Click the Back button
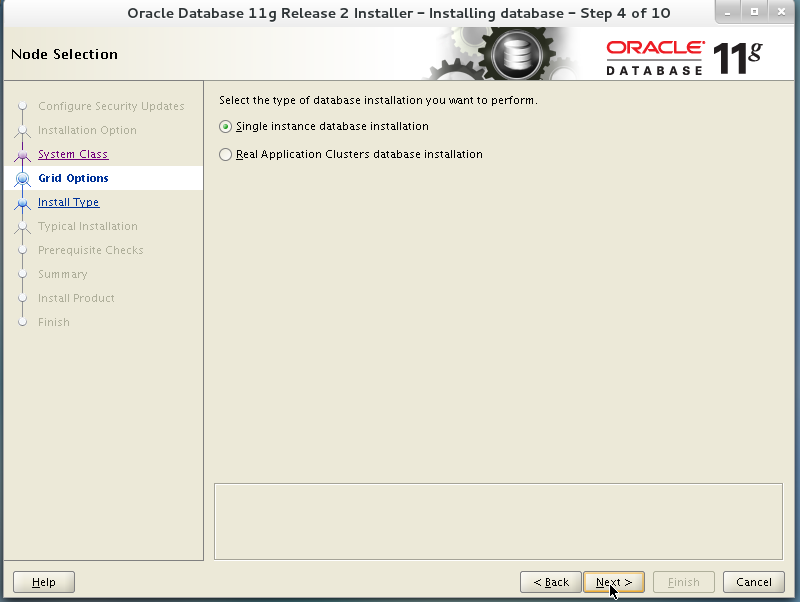This screenshot has width=800, height=602. 551,582
